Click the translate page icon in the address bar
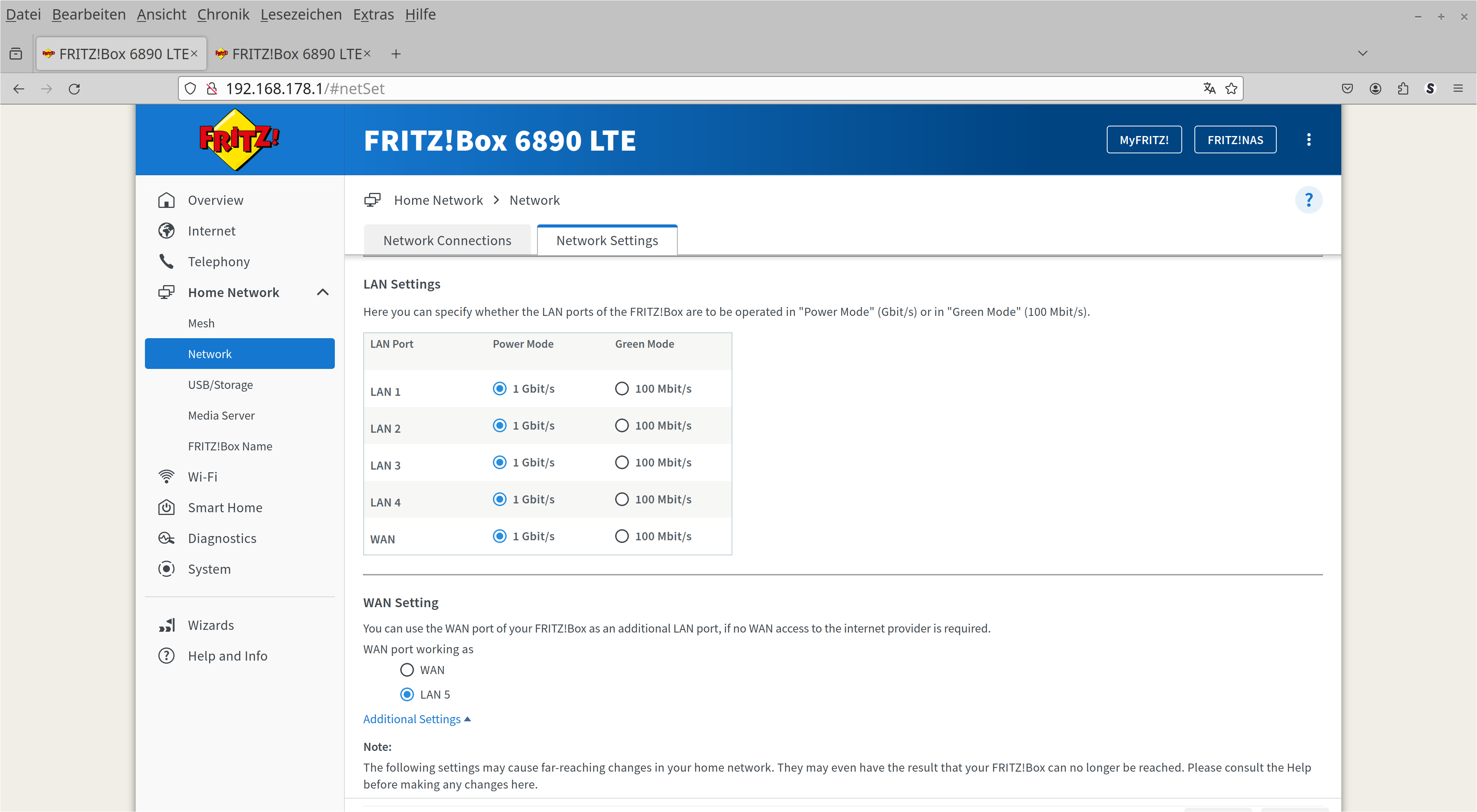This screenshot has height=812, width=1477. [1209, 89]
